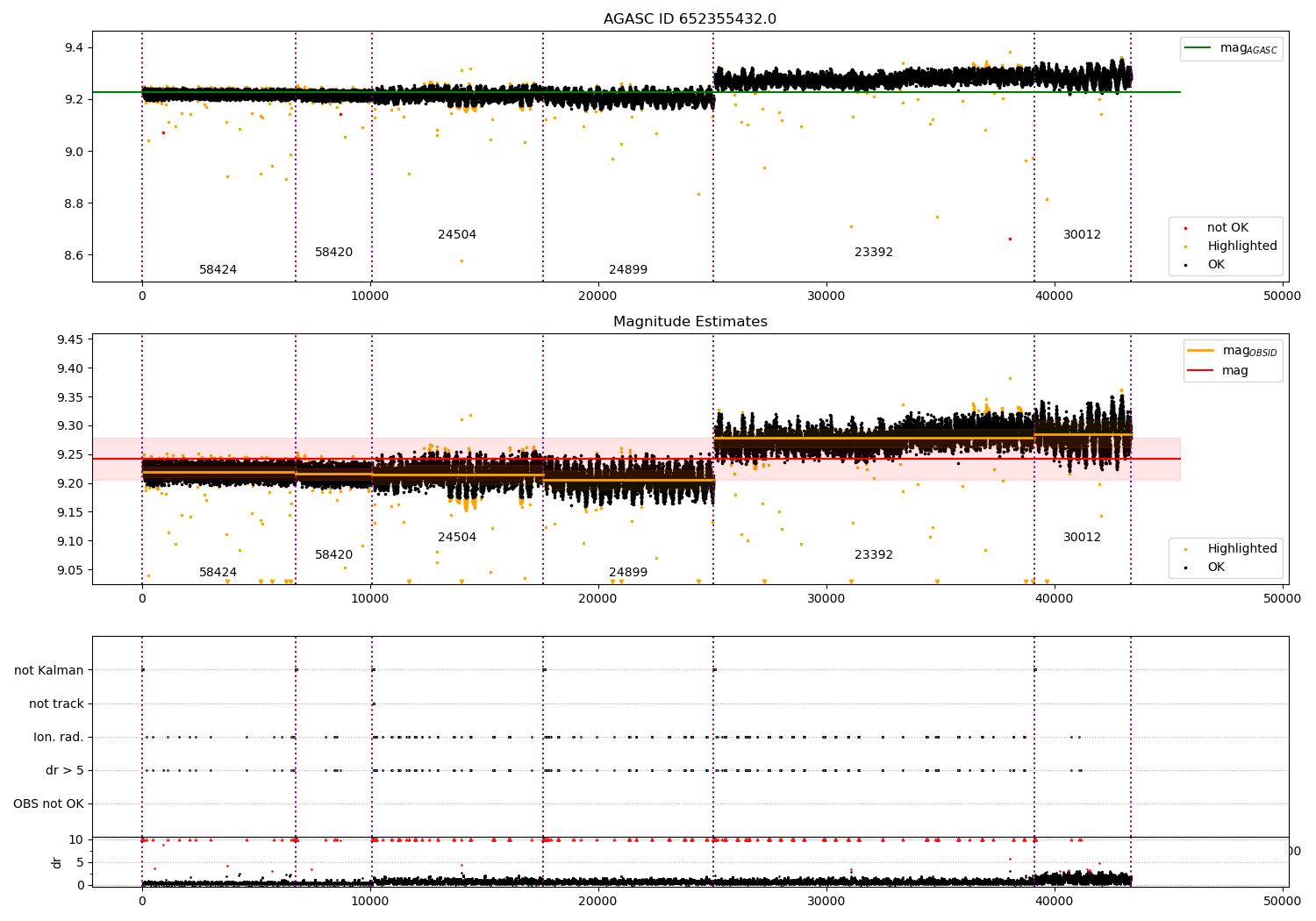Screen dimensions: 1316x921
Task: Click the 50000 x-tick of the AGASC plot
Action: click(x=1282, y=296)
